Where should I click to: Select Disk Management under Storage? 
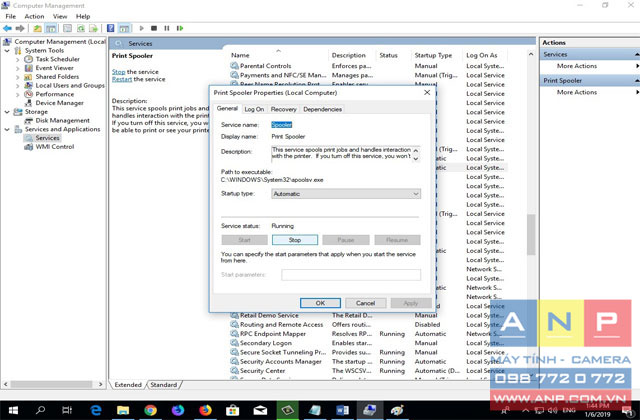[62, 120]
